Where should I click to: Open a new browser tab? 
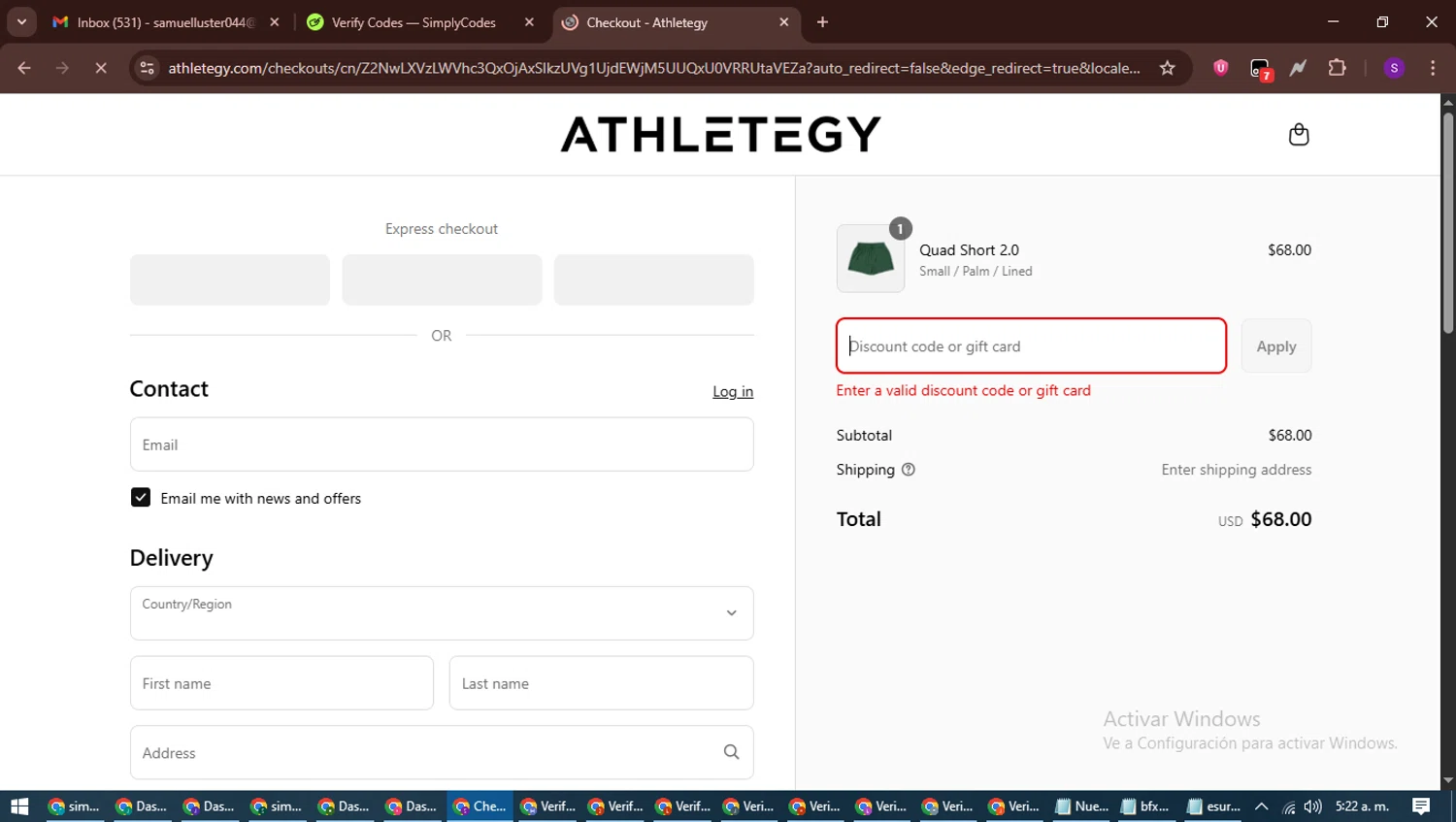pos(822,22)
